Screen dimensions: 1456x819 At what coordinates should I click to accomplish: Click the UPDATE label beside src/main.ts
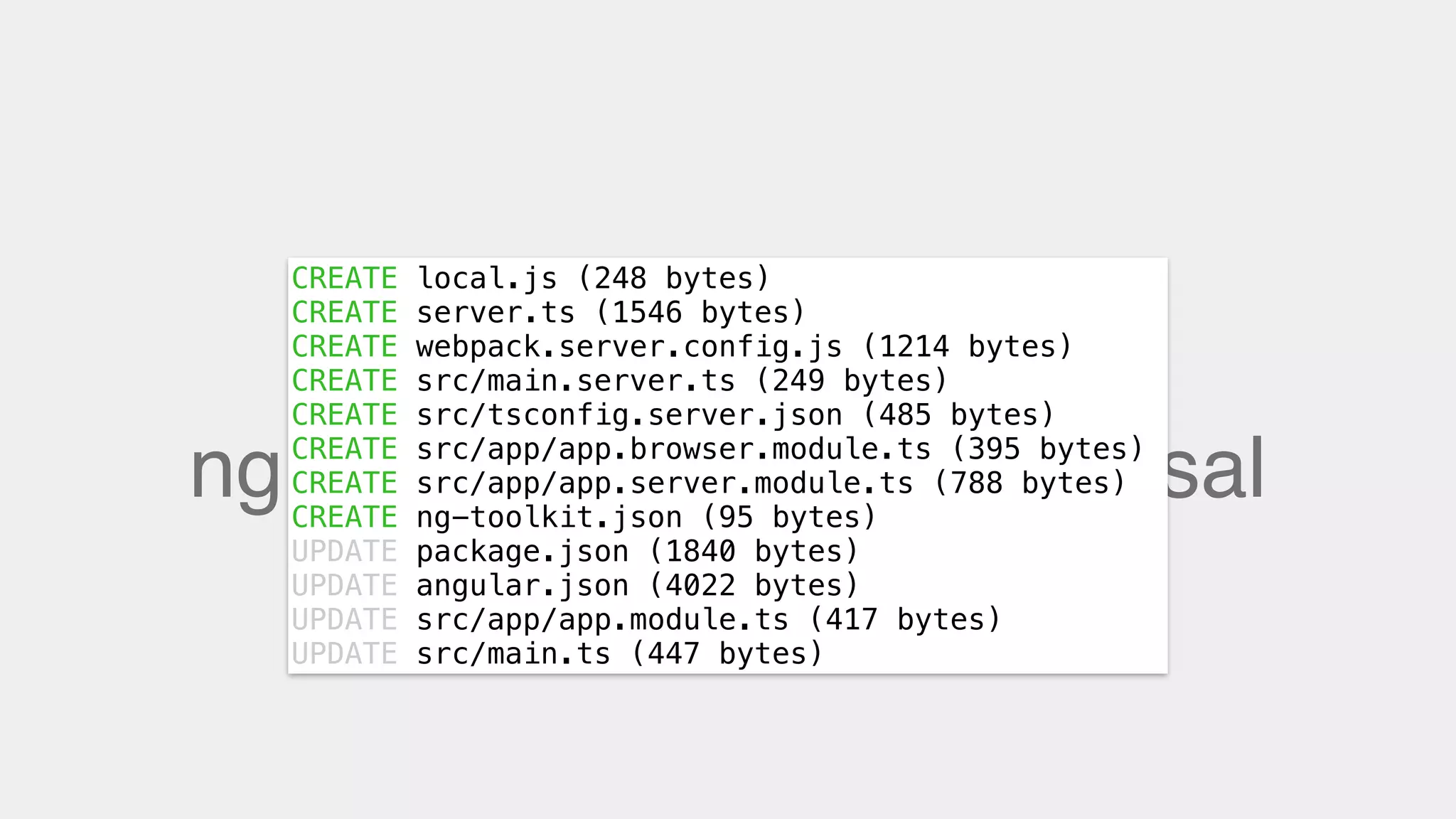(x=344, y=653)
